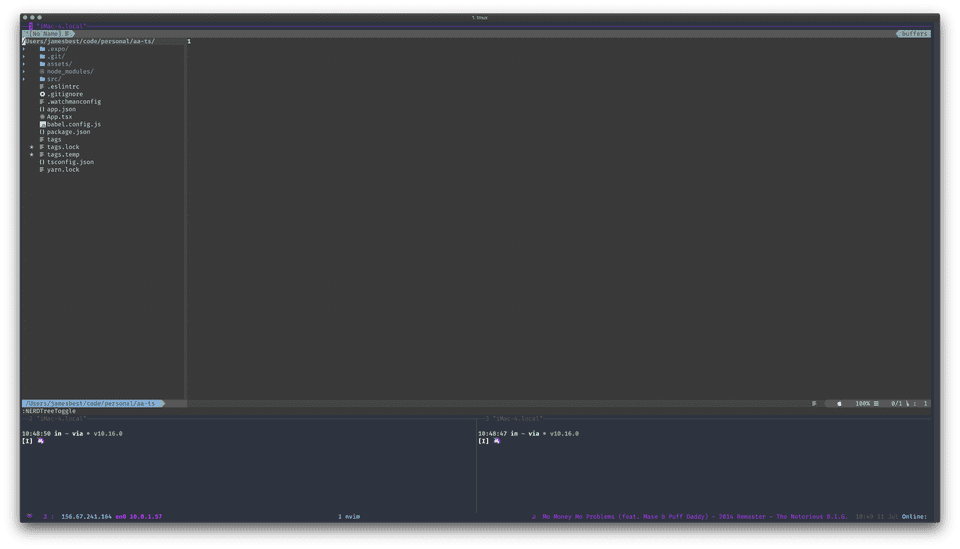Click the NERDTree root path /Users/jamesbest/code/personal/aa-ts/

[x=89, y=41]
